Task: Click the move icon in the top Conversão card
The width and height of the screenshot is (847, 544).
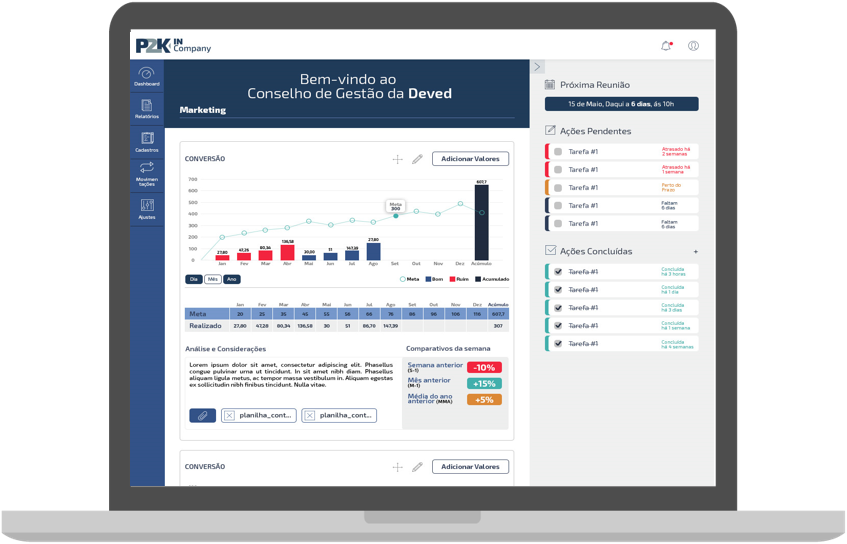Action: pos(398,159)
